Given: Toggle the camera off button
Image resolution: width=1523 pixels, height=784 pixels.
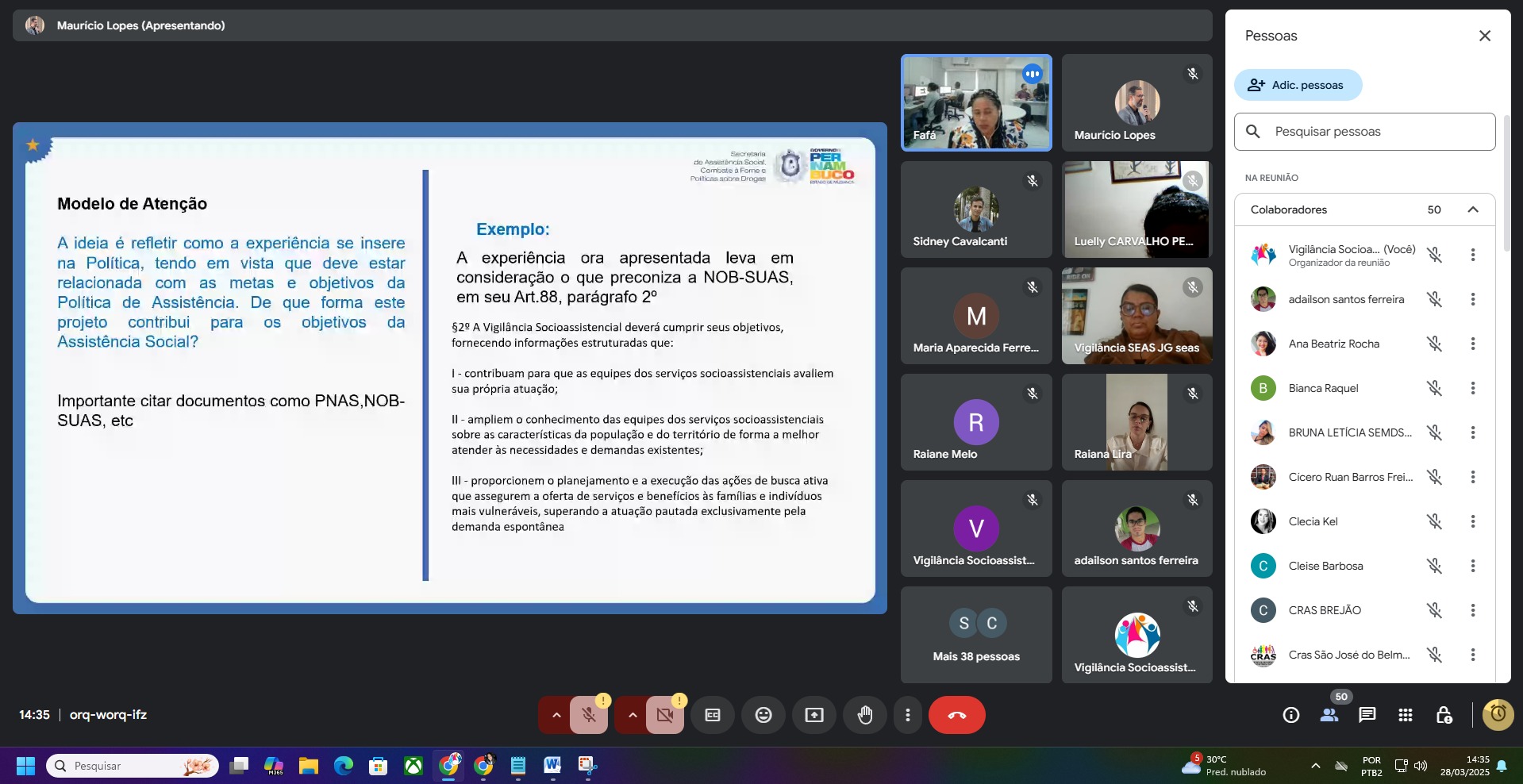Looking at the screenshot, I should coord(664,715).
